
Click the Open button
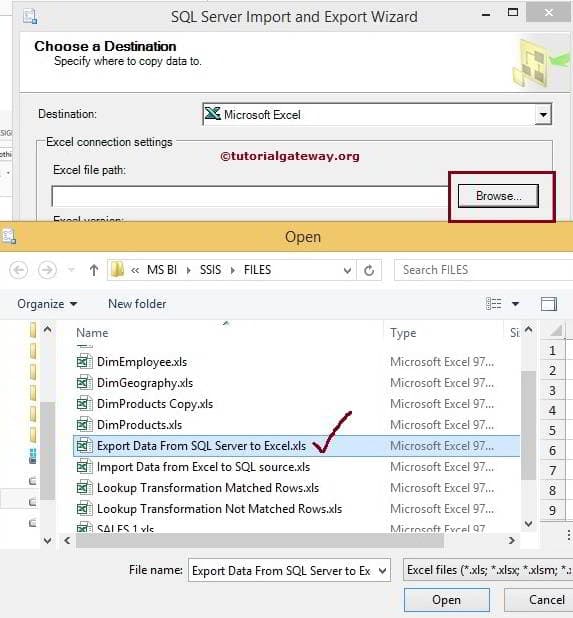tap(446, 599)
